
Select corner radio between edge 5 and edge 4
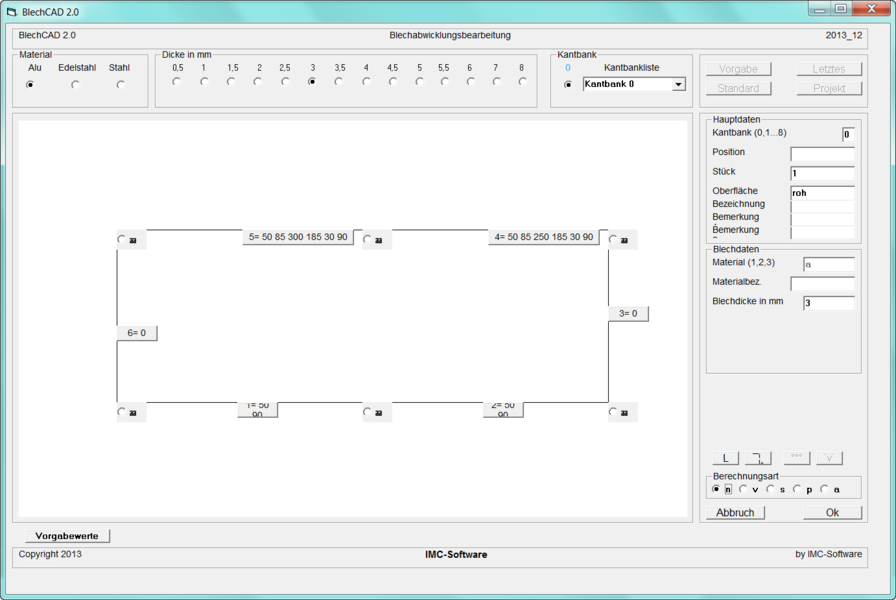click(367, 239)
